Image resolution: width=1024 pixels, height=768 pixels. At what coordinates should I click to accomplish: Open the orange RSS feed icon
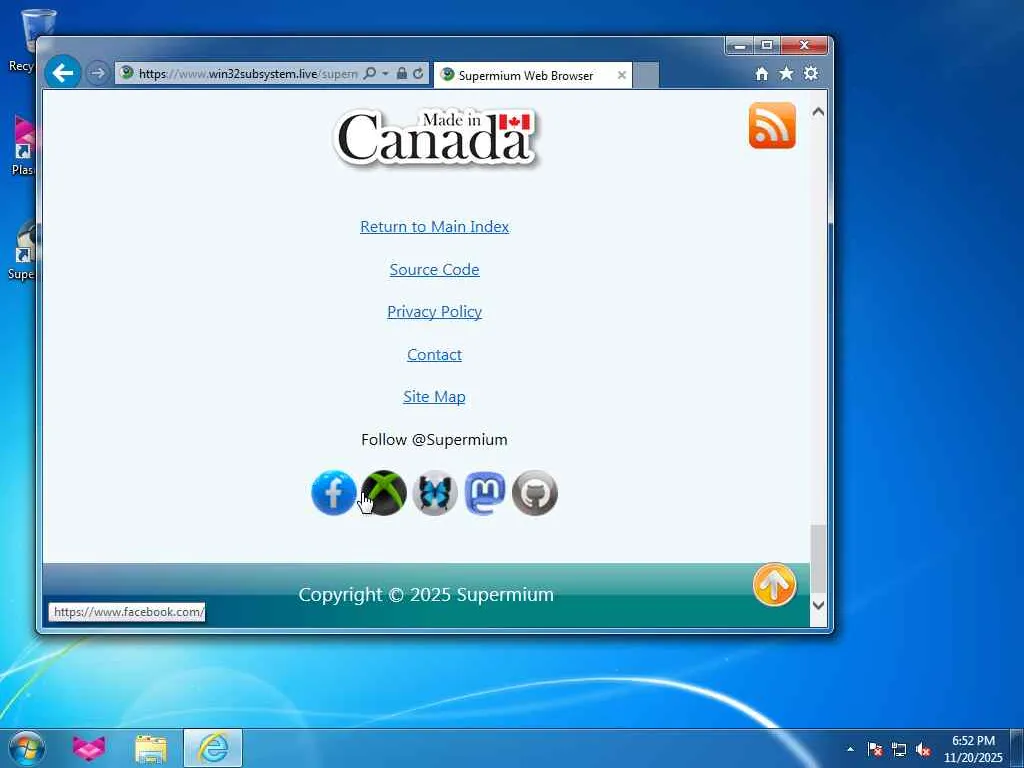pyautogui.click(x=772, y=125)
